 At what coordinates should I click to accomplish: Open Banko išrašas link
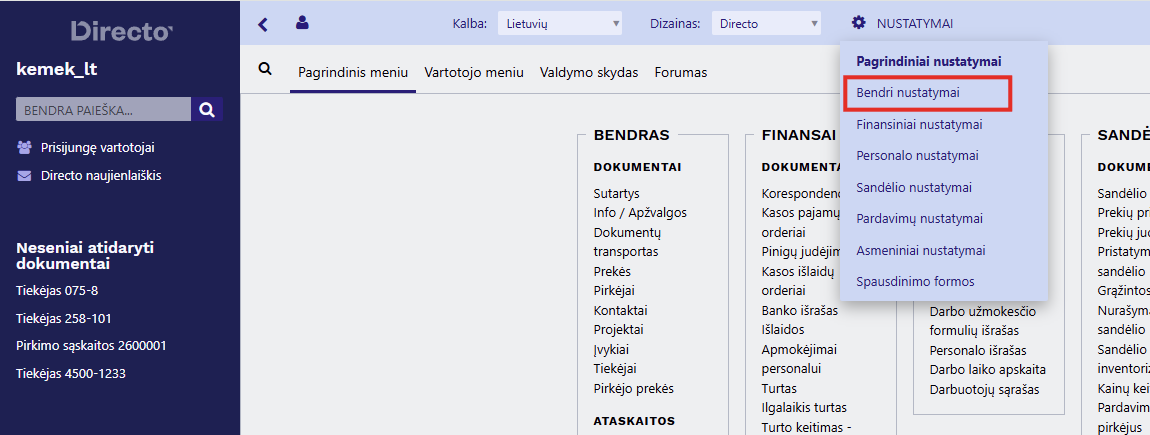pos(799,310)
